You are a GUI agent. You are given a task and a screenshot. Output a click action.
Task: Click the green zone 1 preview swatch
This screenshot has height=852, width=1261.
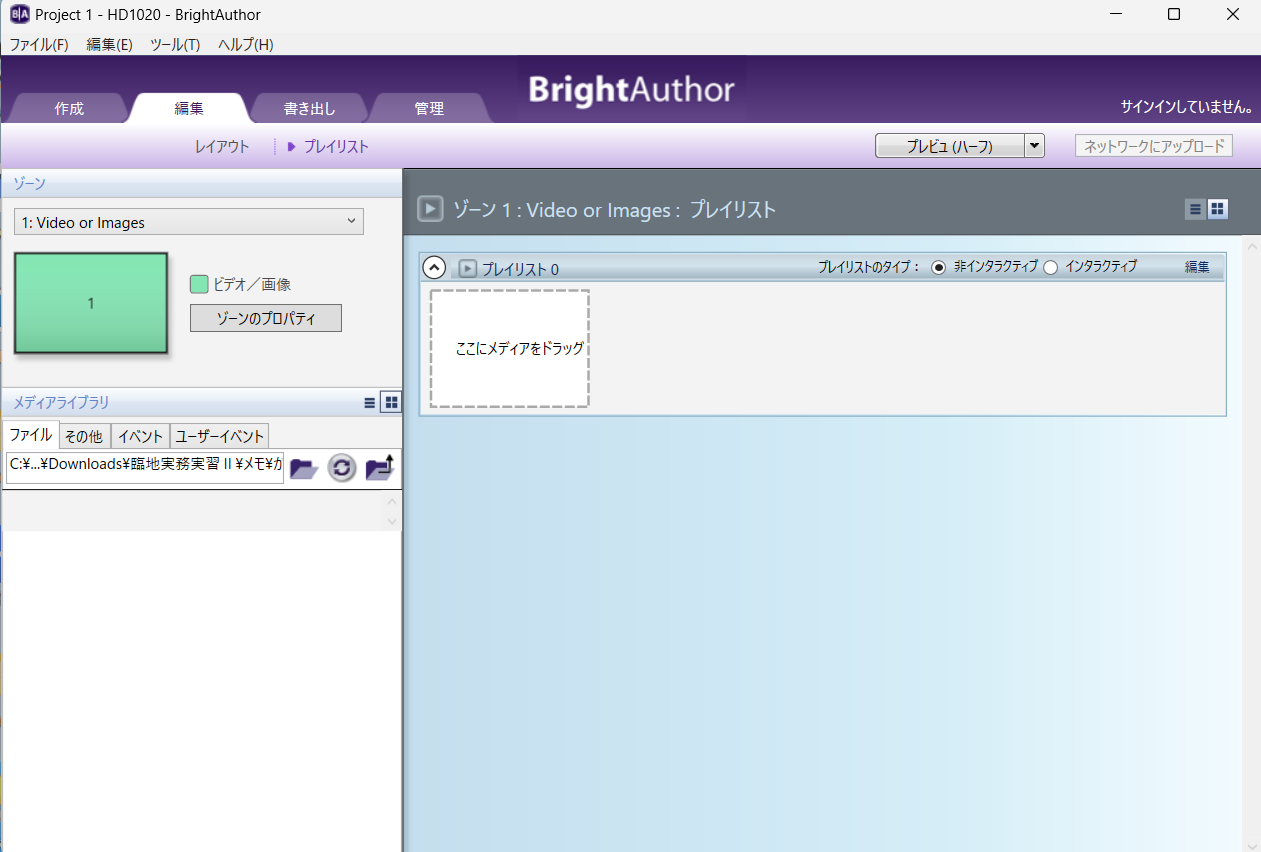(x=90, y=303)
